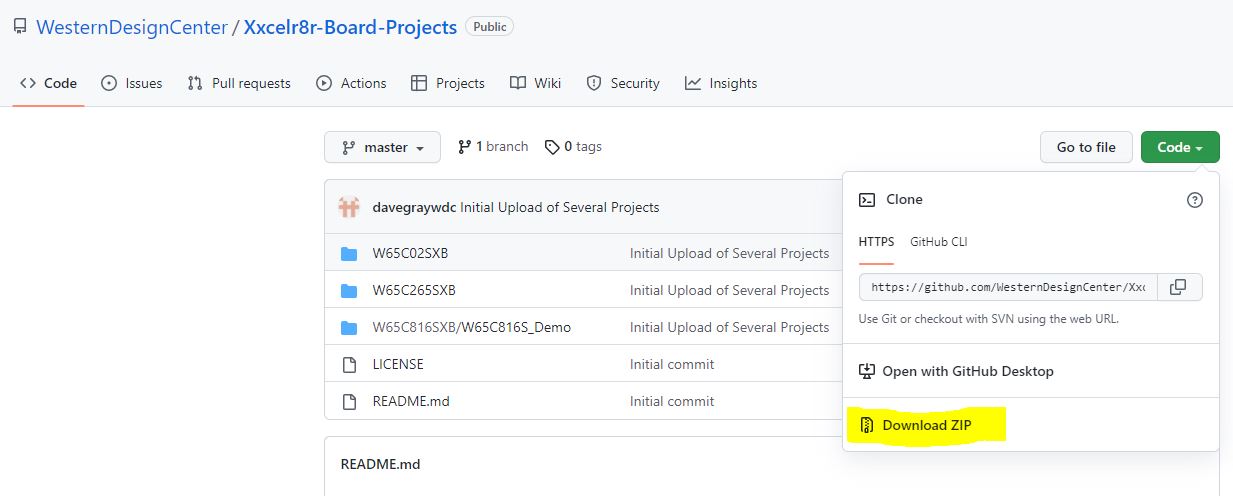Open the README.md file in list
Image resolution: width=1233 pixels, height=496 pixels.
[411, 401]
